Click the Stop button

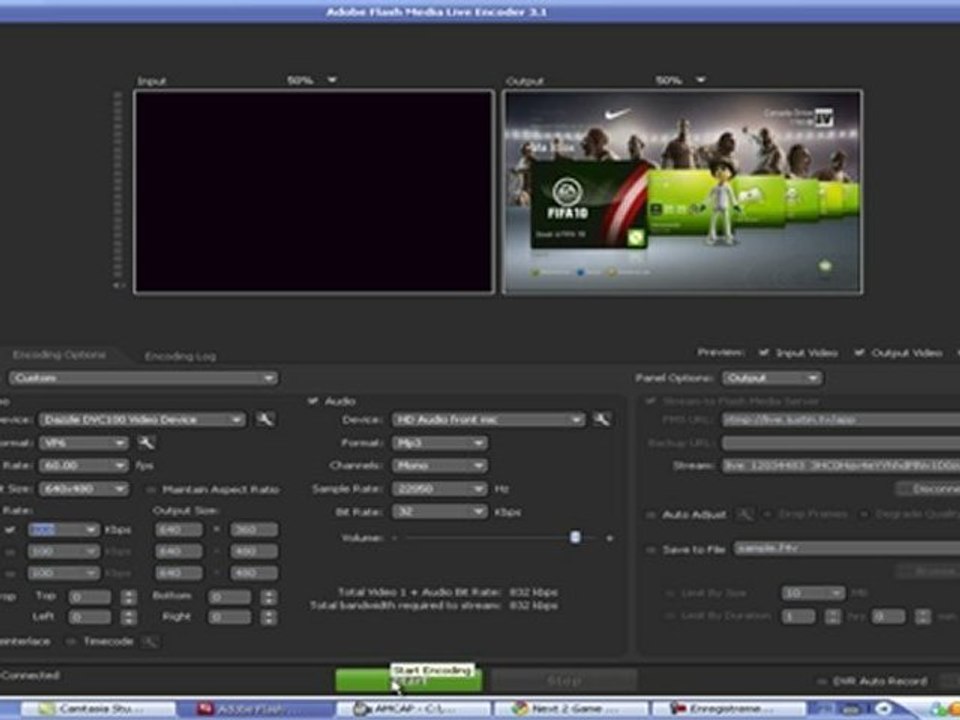point(564,681)
